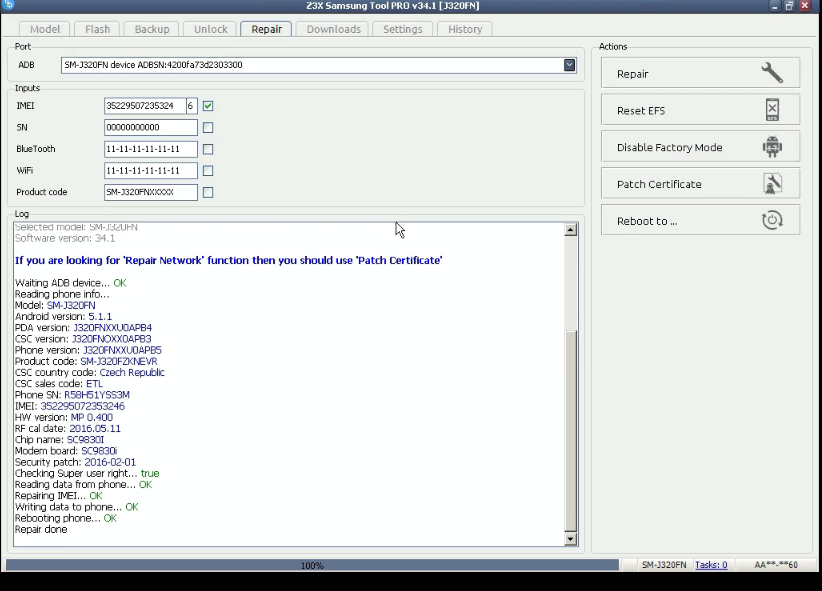Click CSC version J320FNOXX0APB3 in log

pyautogui.click(x=112, y=339)
